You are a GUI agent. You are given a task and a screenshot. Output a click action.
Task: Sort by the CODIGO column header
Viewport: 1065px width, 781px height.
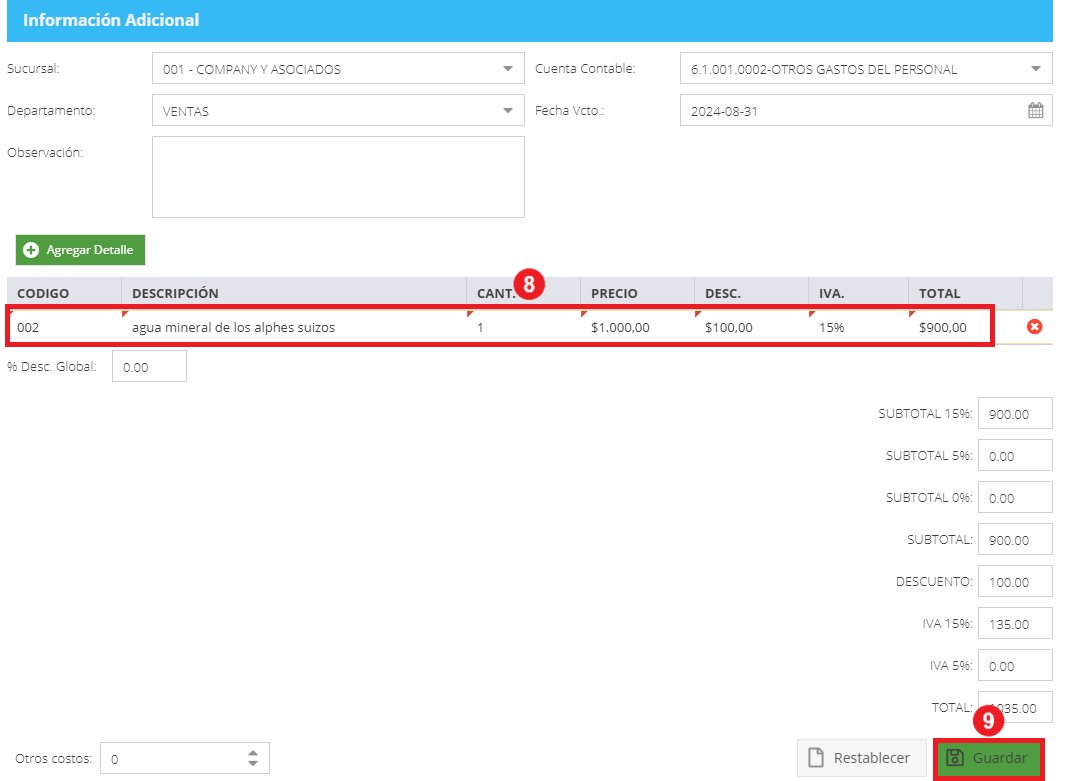(x=43, y=293)
